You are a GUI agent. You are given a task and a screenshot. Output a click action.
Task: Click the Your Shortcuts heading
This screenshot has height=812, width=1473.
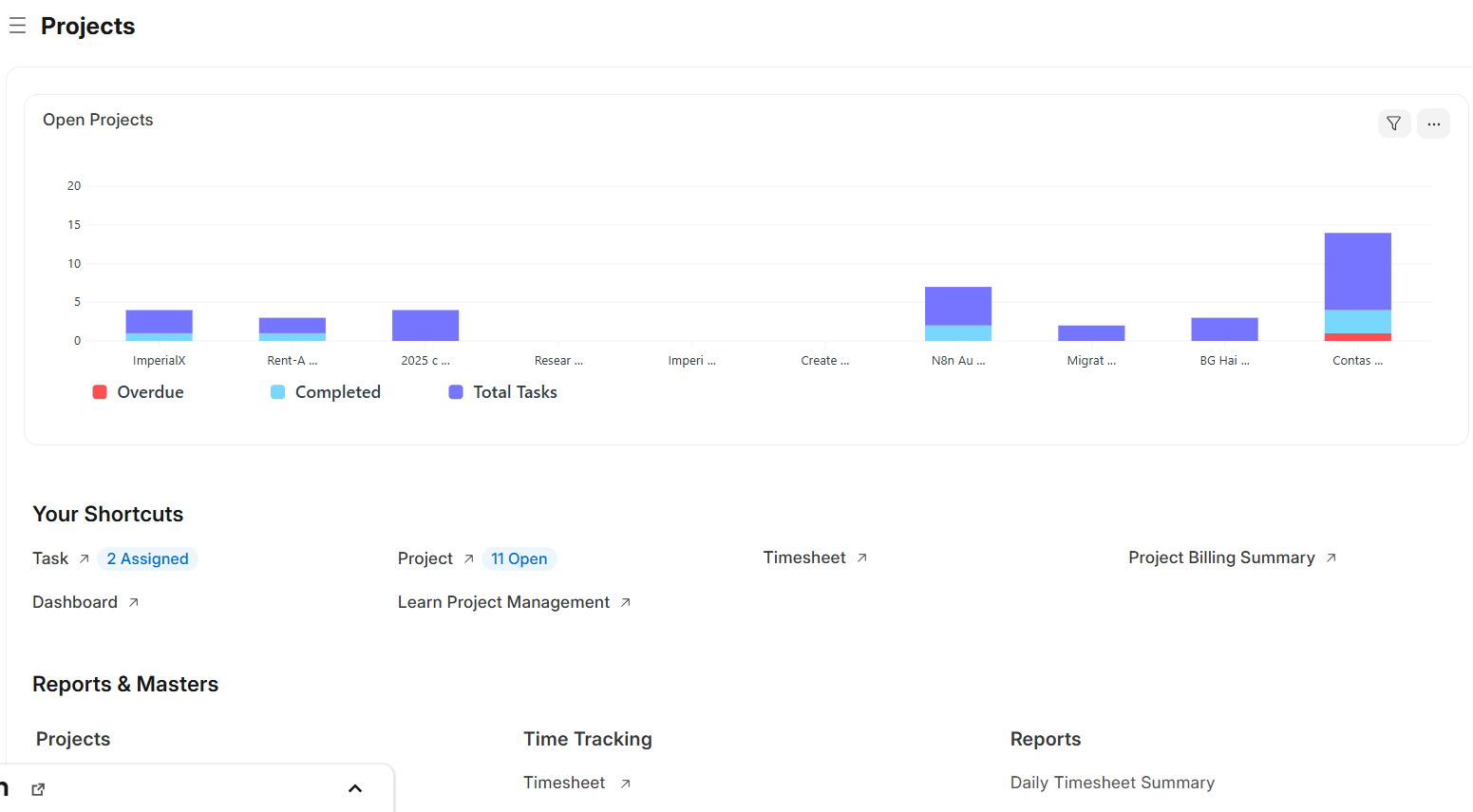108,514
